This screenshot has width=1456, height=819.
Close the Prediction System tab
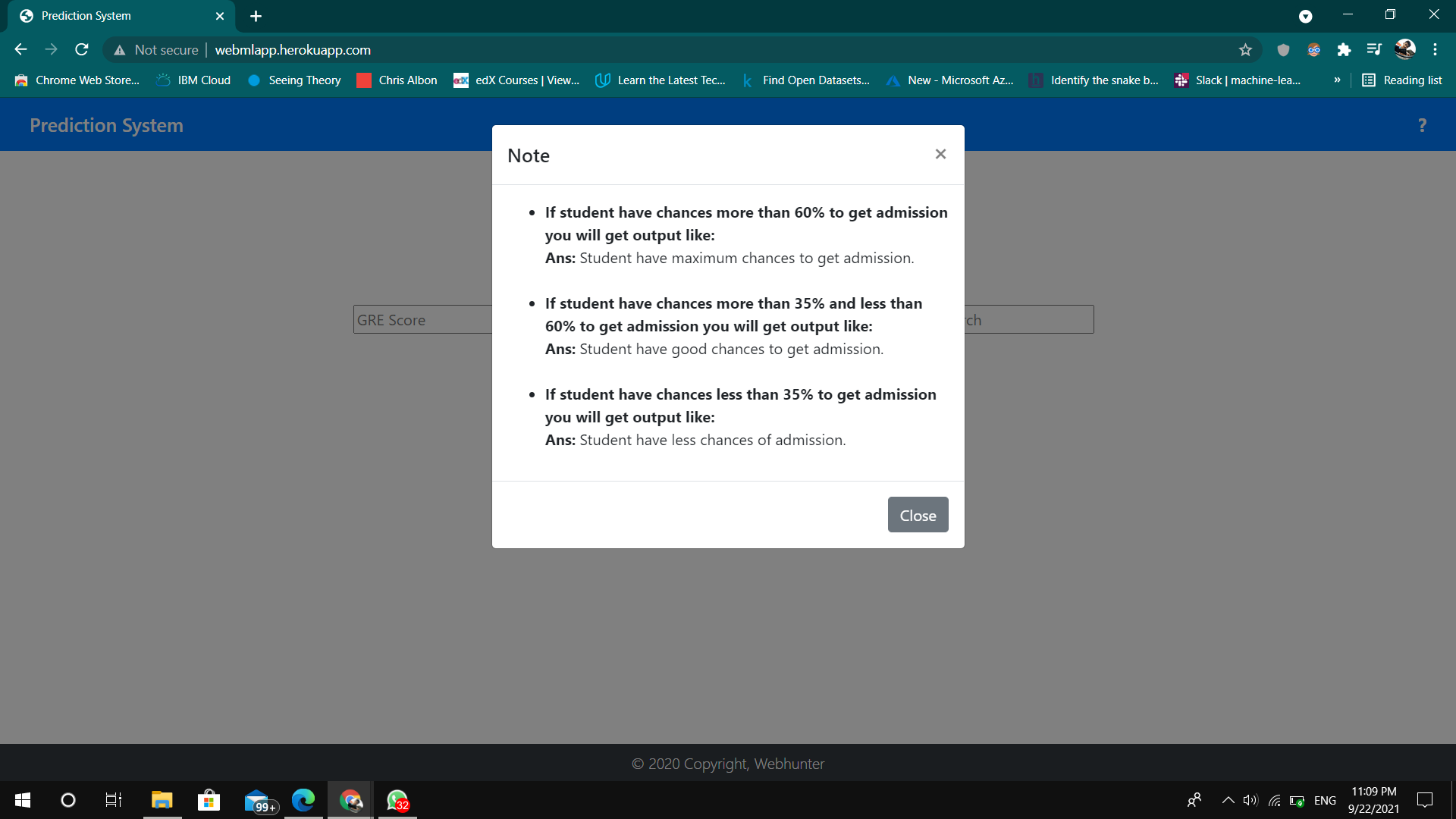[220, 16]
